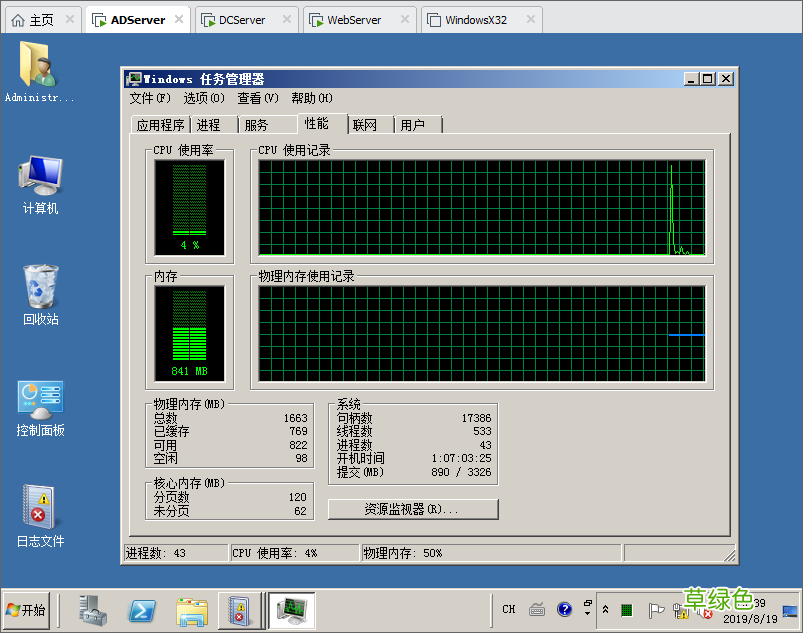Launch PowerShell from the taskbar
Image resolution: width=803 pixels, height=633 pixels.
[x=141, y=610]
